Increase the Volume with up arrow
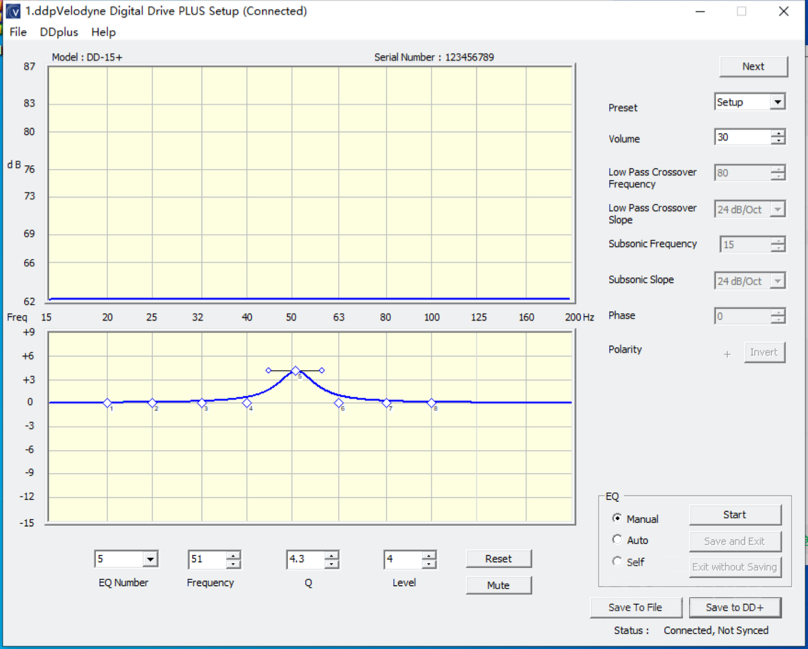Screen dimensions: 808x649 click(x=778, y=134)
